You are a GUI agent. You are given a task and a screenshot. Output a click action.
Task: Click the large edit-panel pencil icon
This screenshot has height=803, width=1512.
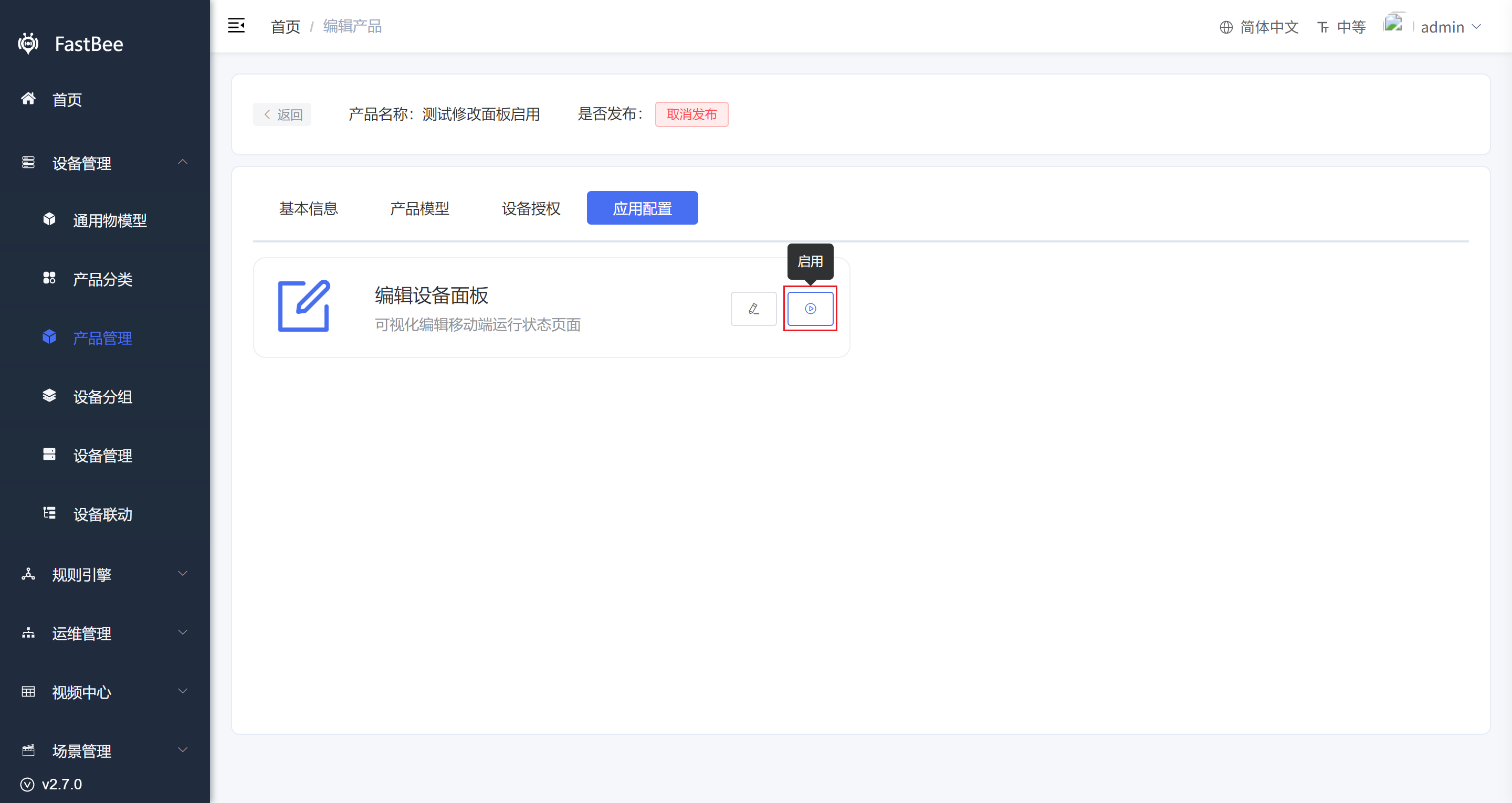tap(304, 306)
